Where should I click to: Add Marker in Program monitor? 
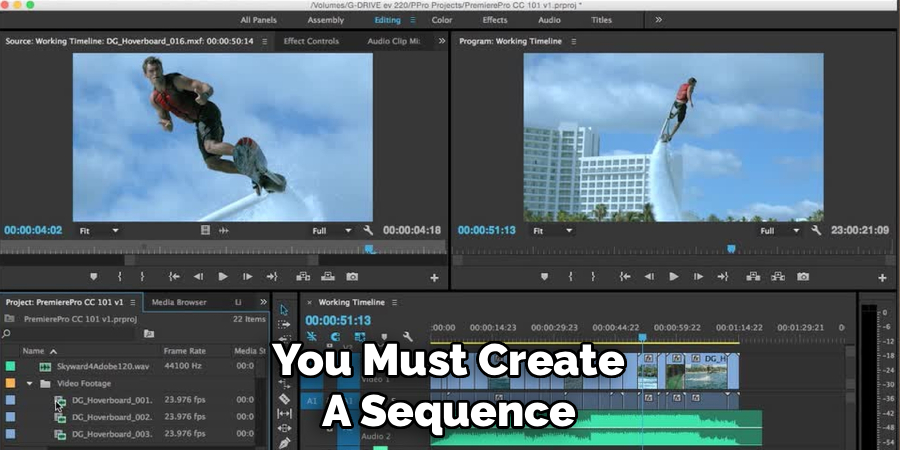point(544,277)
